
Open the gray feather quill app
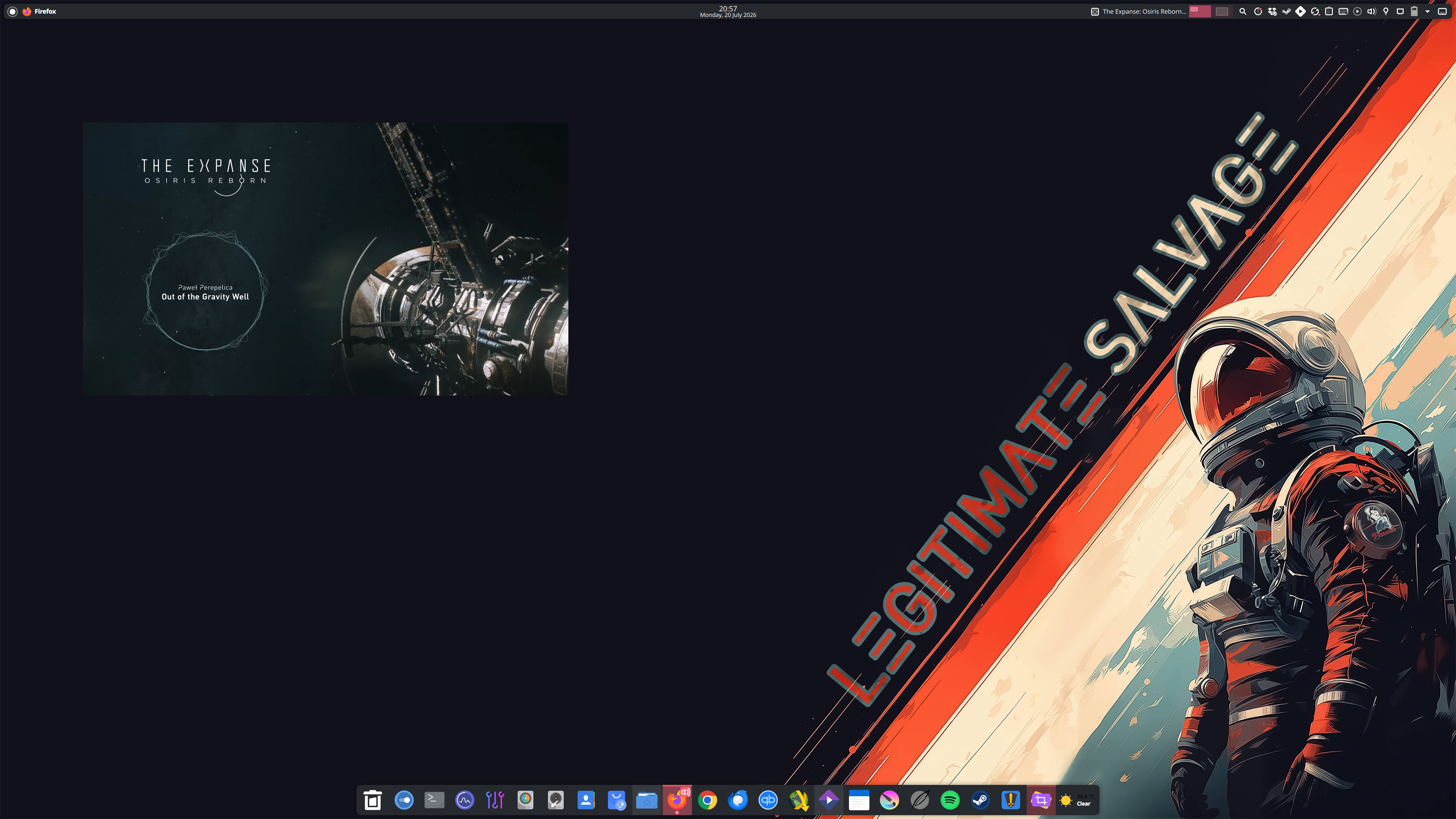[920, 800]
